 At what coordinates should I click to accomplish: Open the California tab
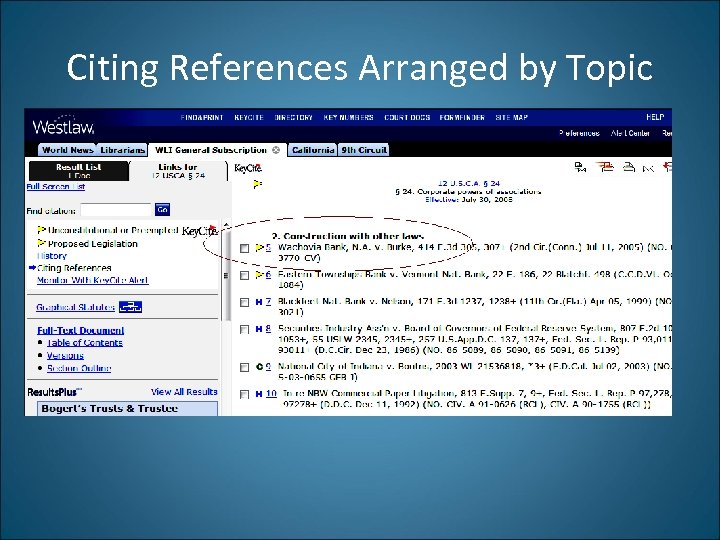(313, 150)
